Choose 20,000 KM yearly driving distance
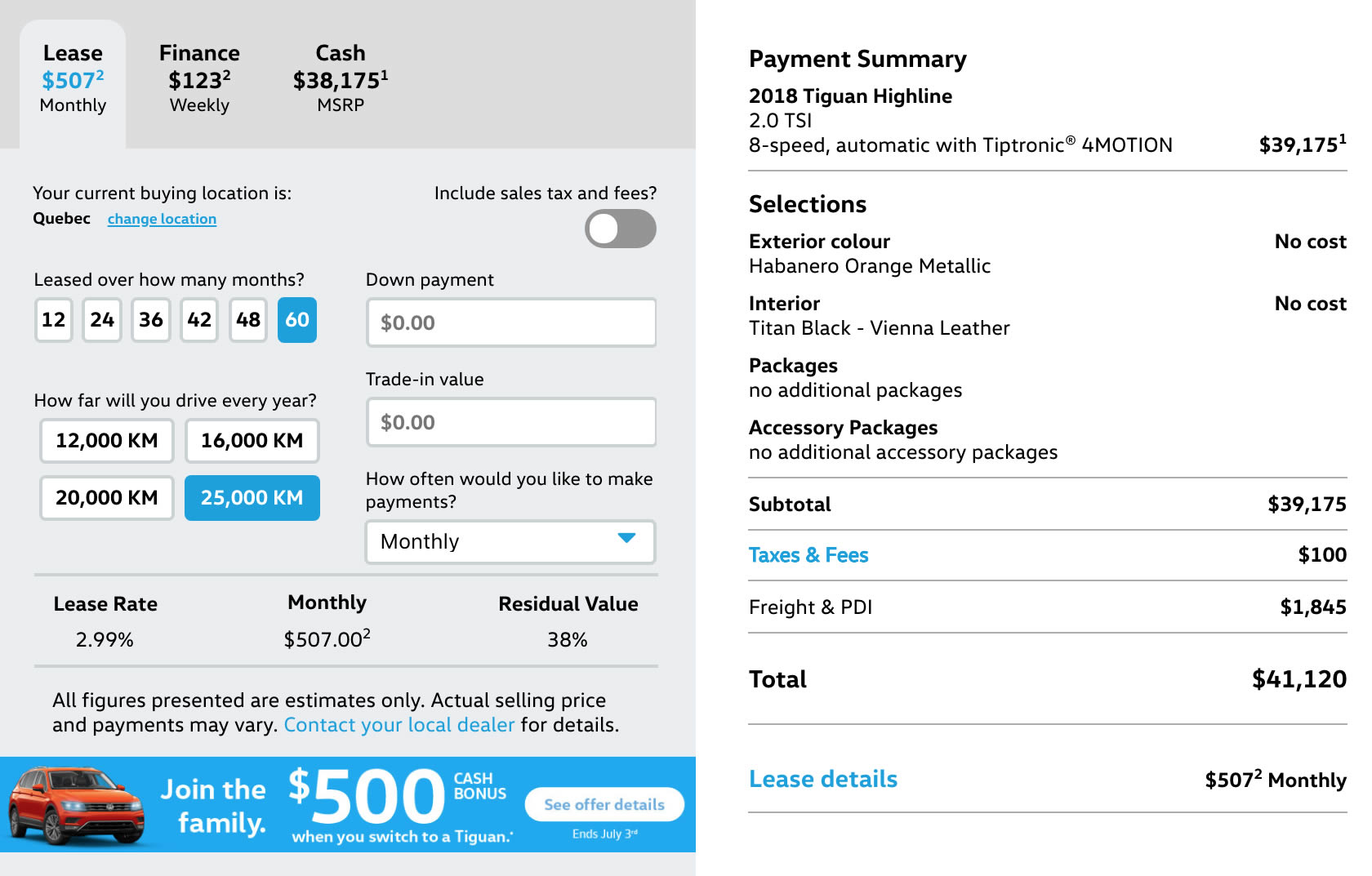 [107, 498]
